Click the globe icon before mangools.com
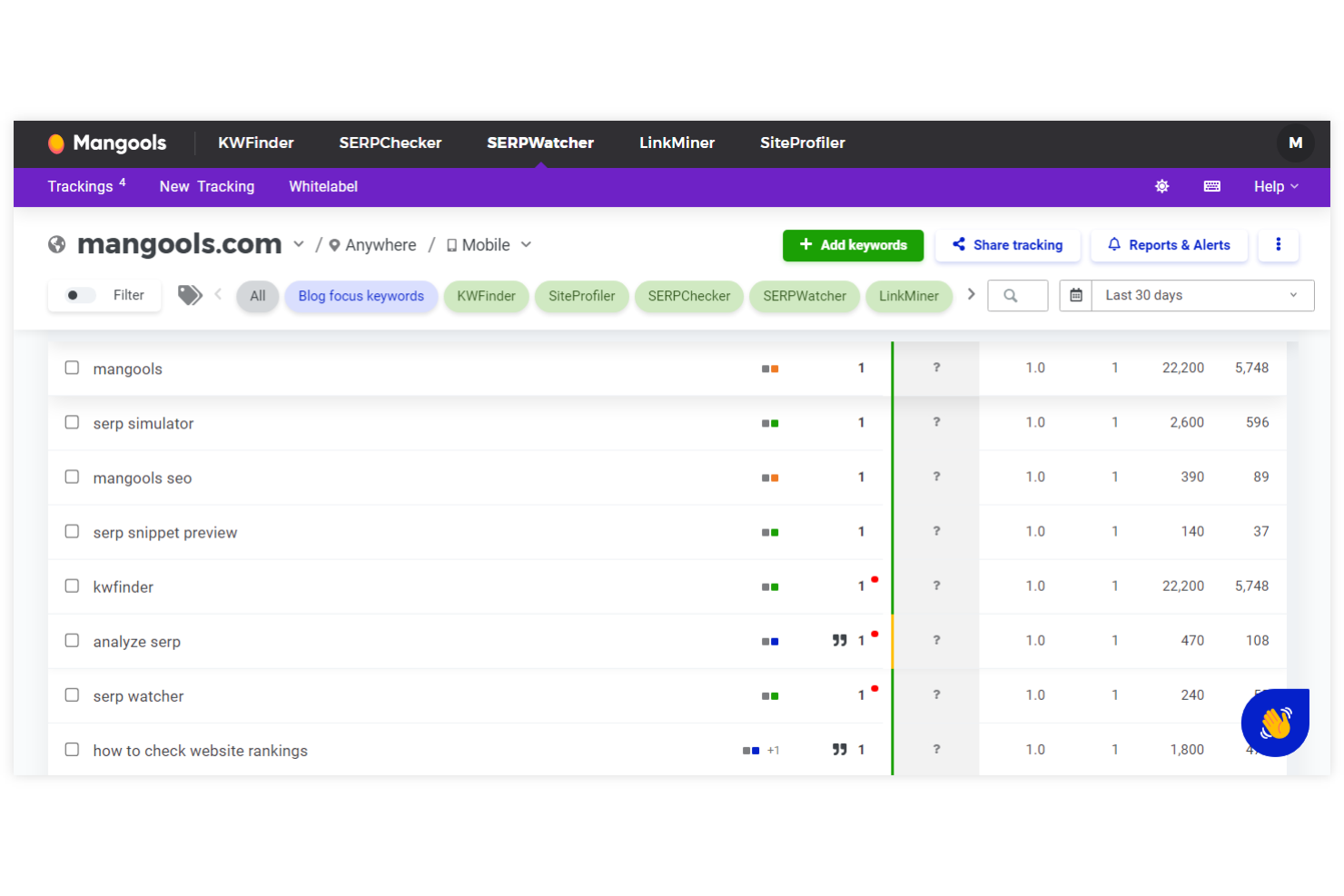The width and height of the screenshot is (1344, 896). coord(56,244)
